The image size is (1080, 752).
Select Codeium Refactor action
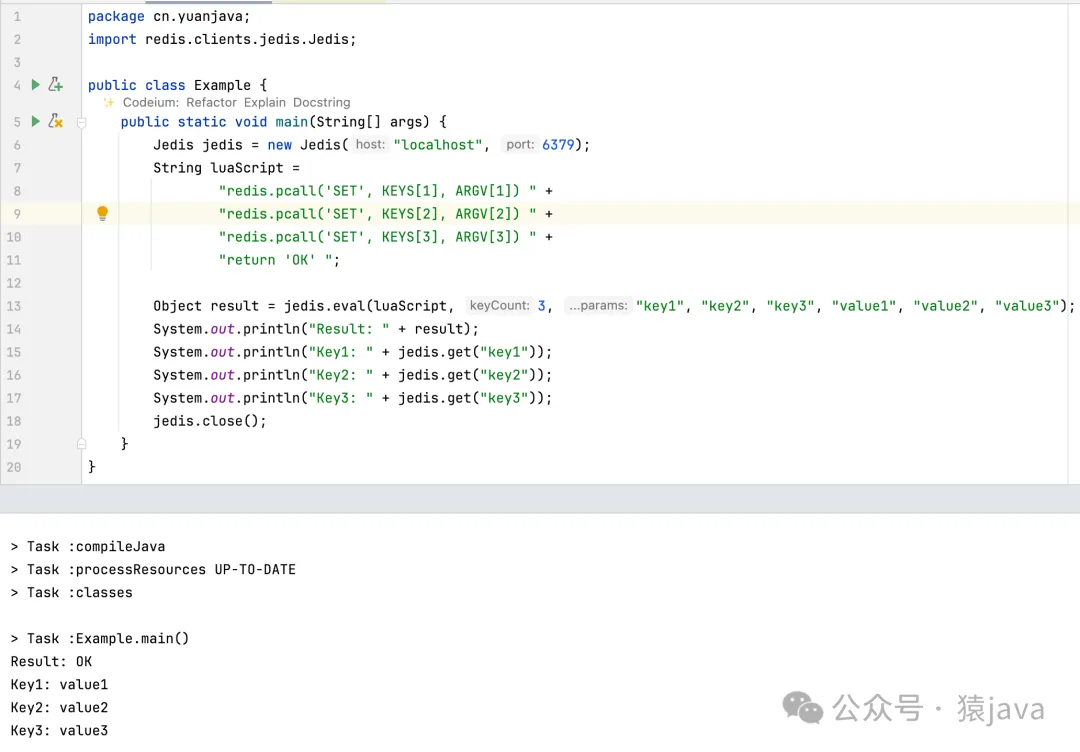coord(211,102)
